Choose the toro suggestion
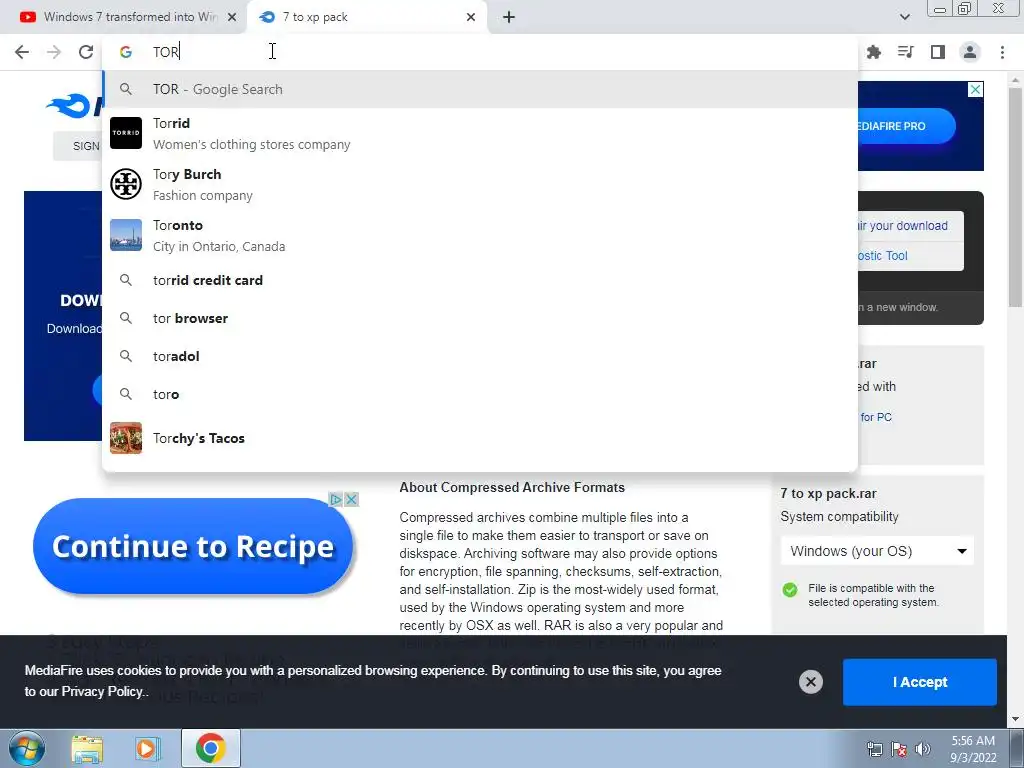Screen dimensions: 1024x768 pyautogui.click(x=480, y=394)
